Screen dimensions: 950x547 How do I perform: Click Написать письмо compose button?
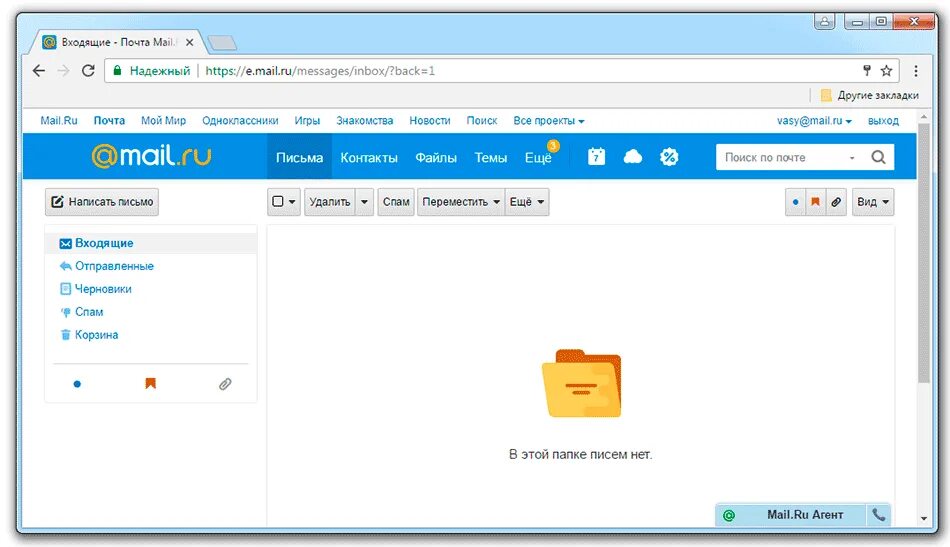pyautogui.click(x=102, y=202)
